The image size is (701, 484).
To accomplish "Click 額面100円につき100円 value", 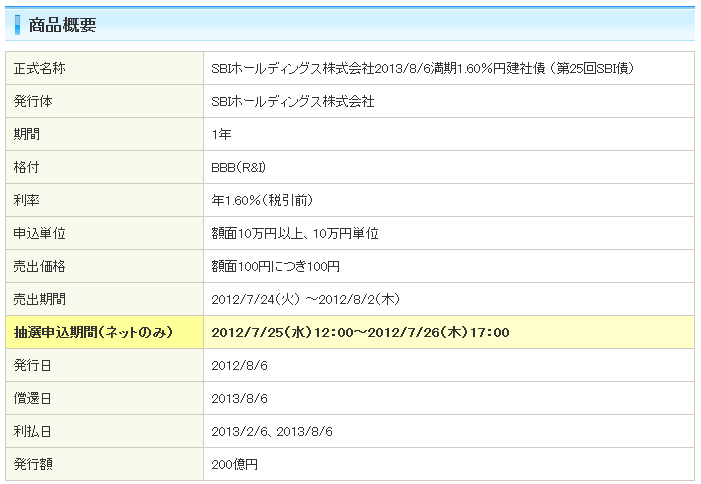I will point(275,267).
